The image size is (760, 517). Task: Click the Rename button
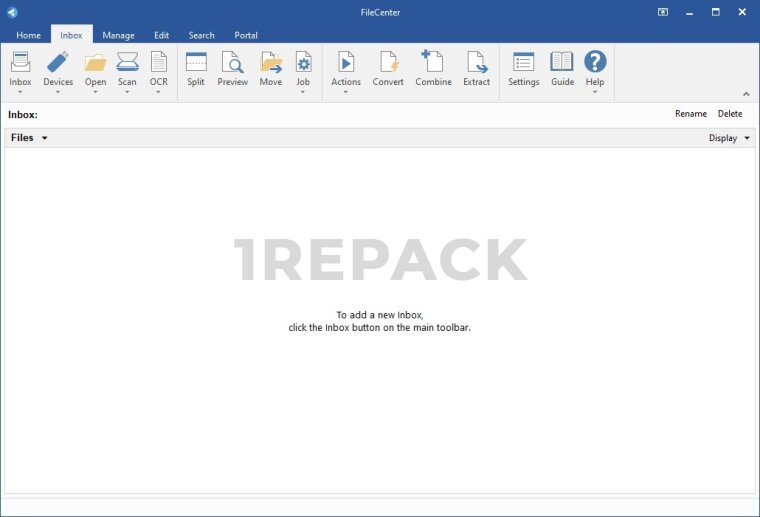point(690,114)
